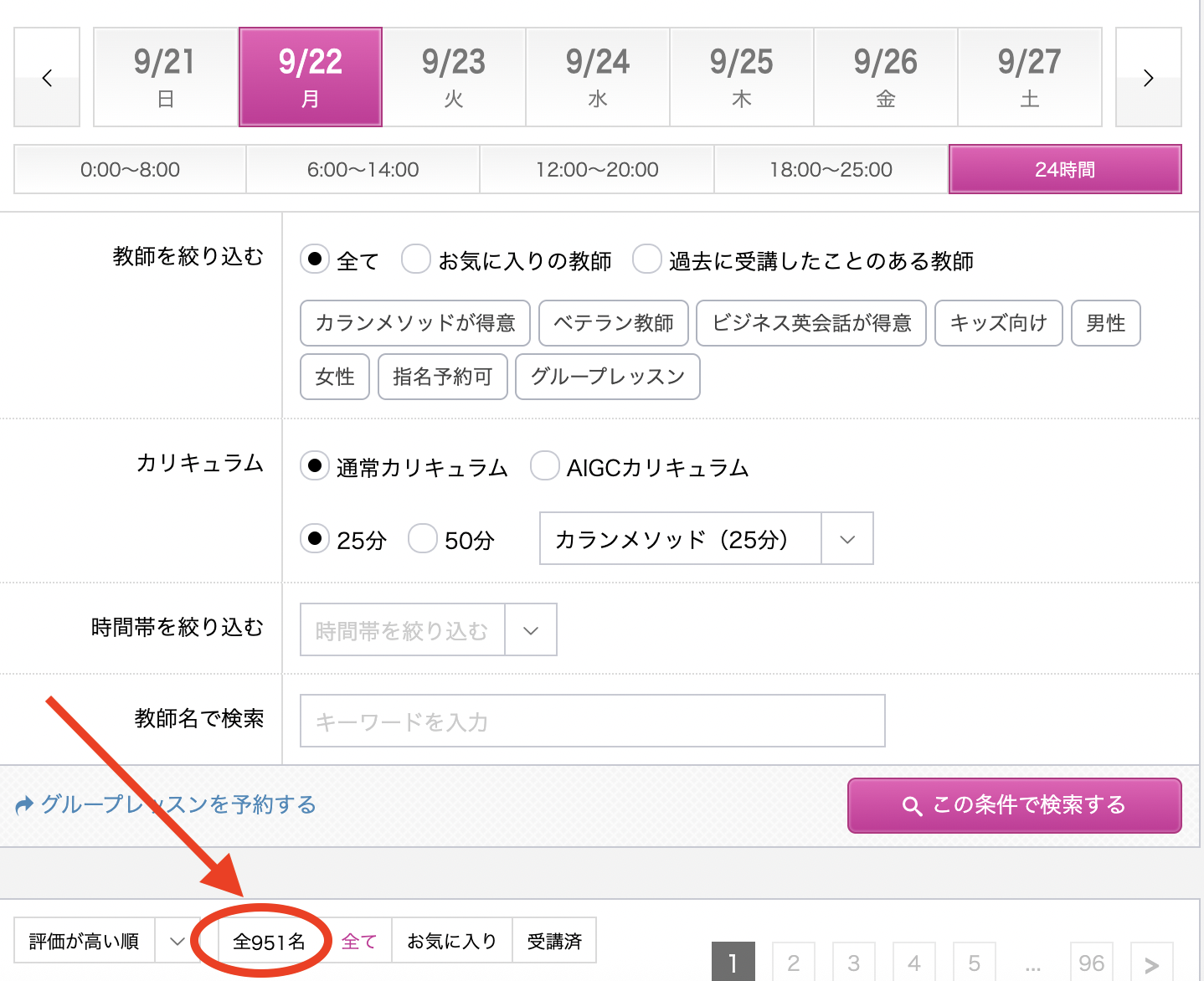
Task: Click the teacher name keyword field
Action: [x=592, y=721]
